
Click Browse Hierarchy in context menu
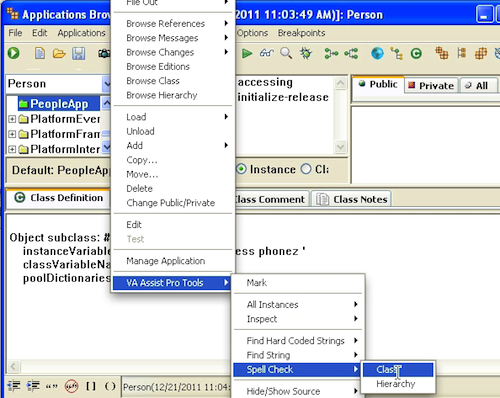[x=173, y=95]
